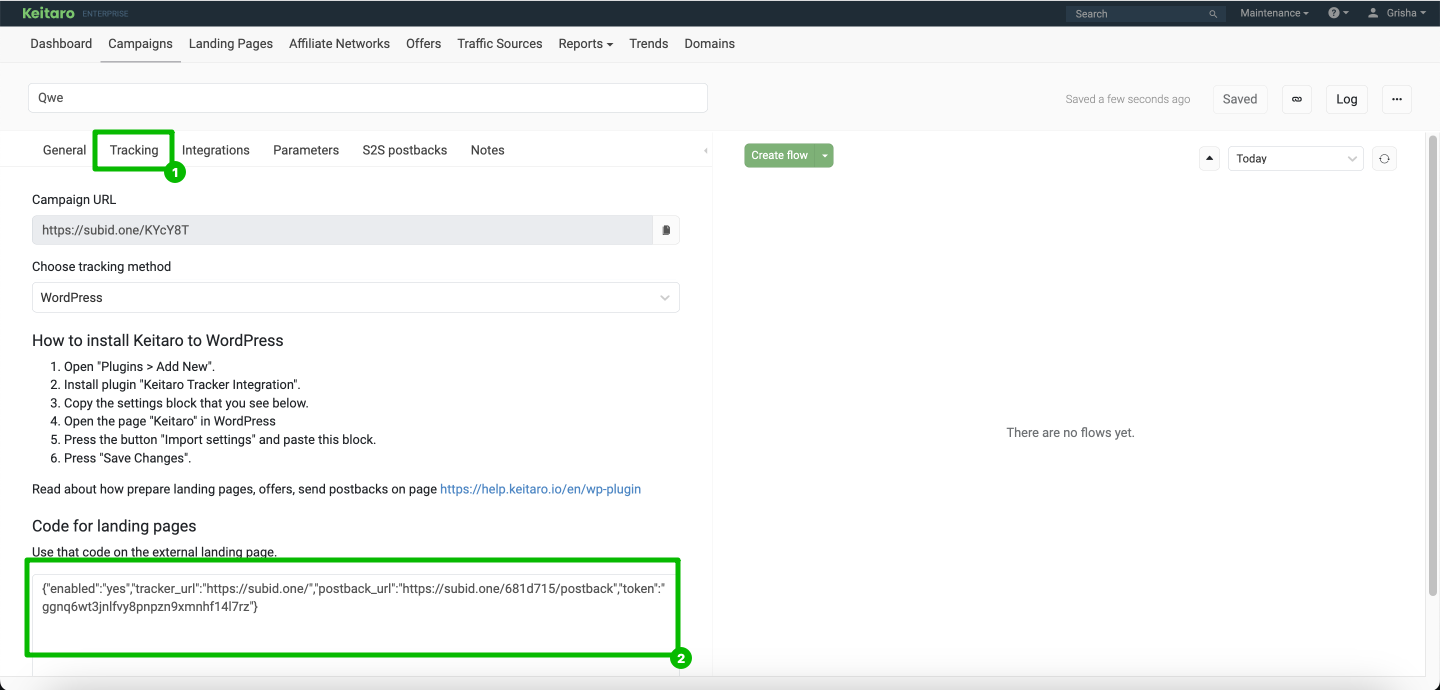Go to the Offers page
The image size is (1440, 690).
click(x=424, y=44)
